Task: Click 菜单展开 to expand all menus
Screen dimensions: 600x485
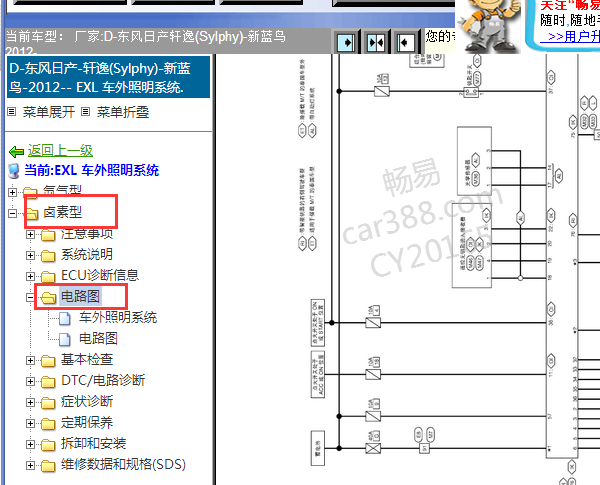Action: click(x=49, y=112)
